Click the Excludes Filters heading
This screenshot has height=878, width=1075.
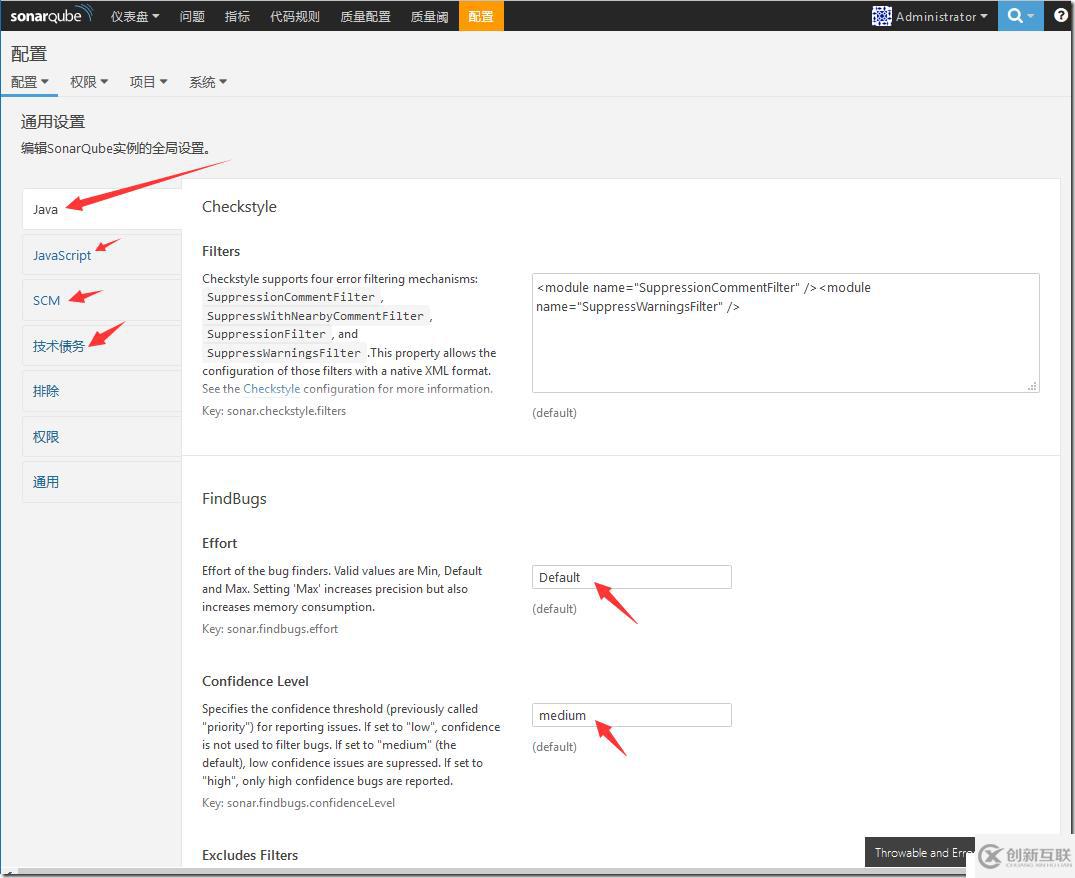(x=250, y=855)
